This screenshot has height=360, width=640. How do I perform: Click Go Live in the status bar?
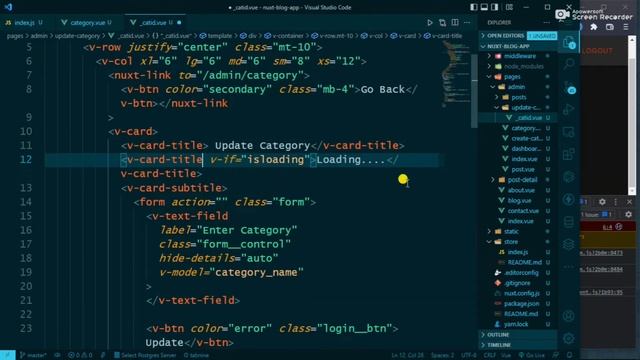(532, 355)
